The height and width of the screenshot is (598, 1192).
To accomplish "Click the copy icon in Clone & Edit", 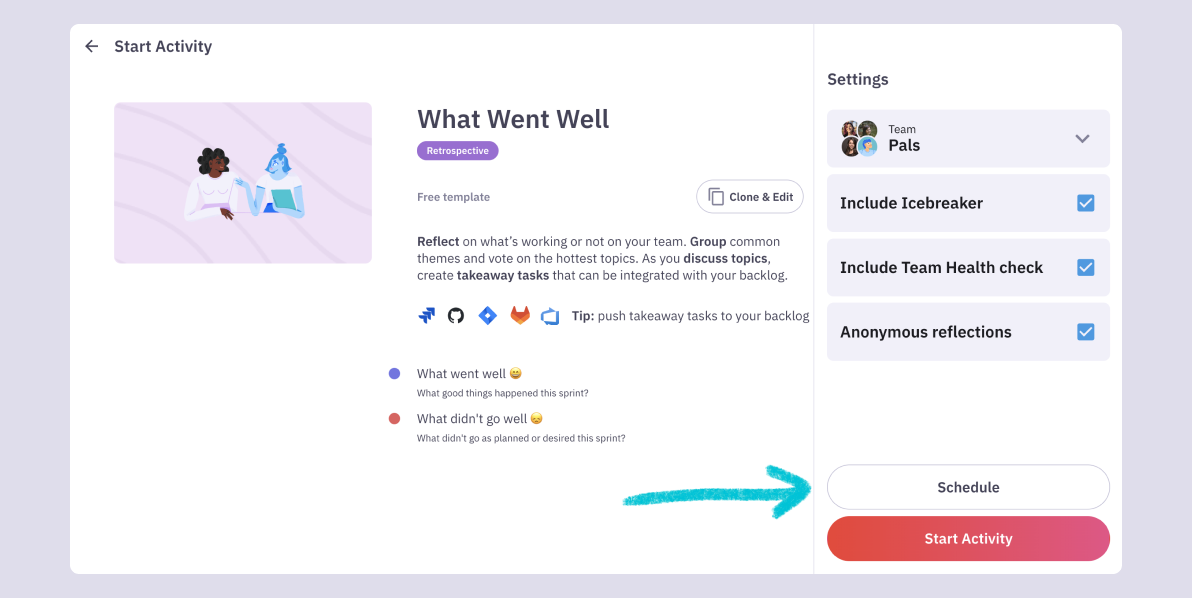I will 716,197.
